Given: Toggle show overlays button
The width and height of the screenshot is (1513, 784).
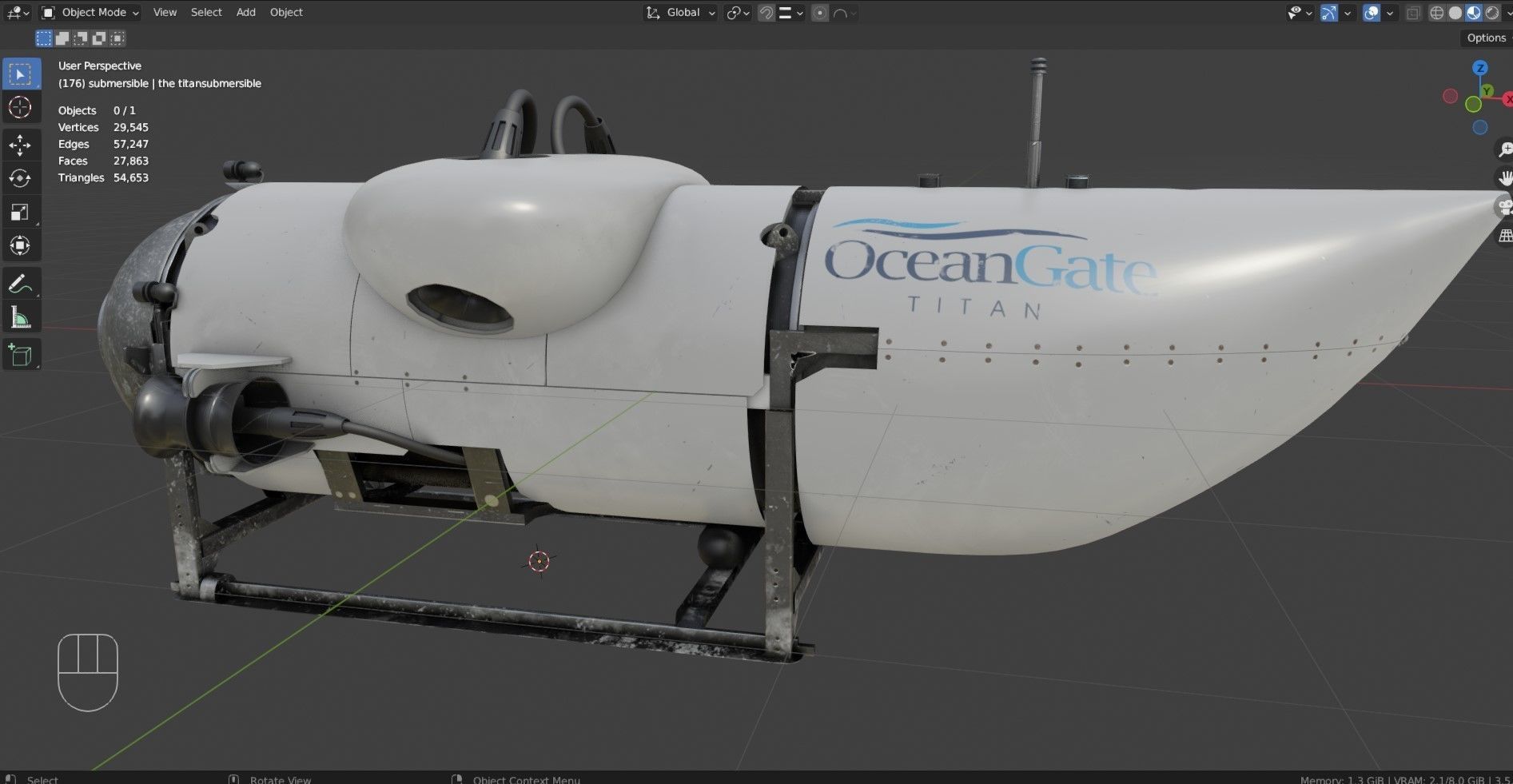Looking at the screenshot, I should coord(1372,13).
